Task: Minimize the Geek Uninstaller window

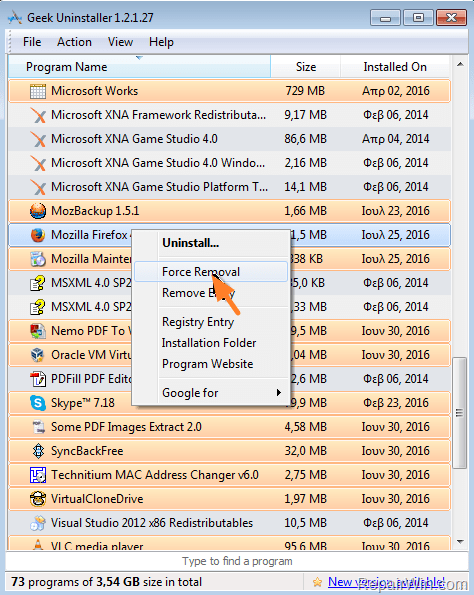Action: 385,17
